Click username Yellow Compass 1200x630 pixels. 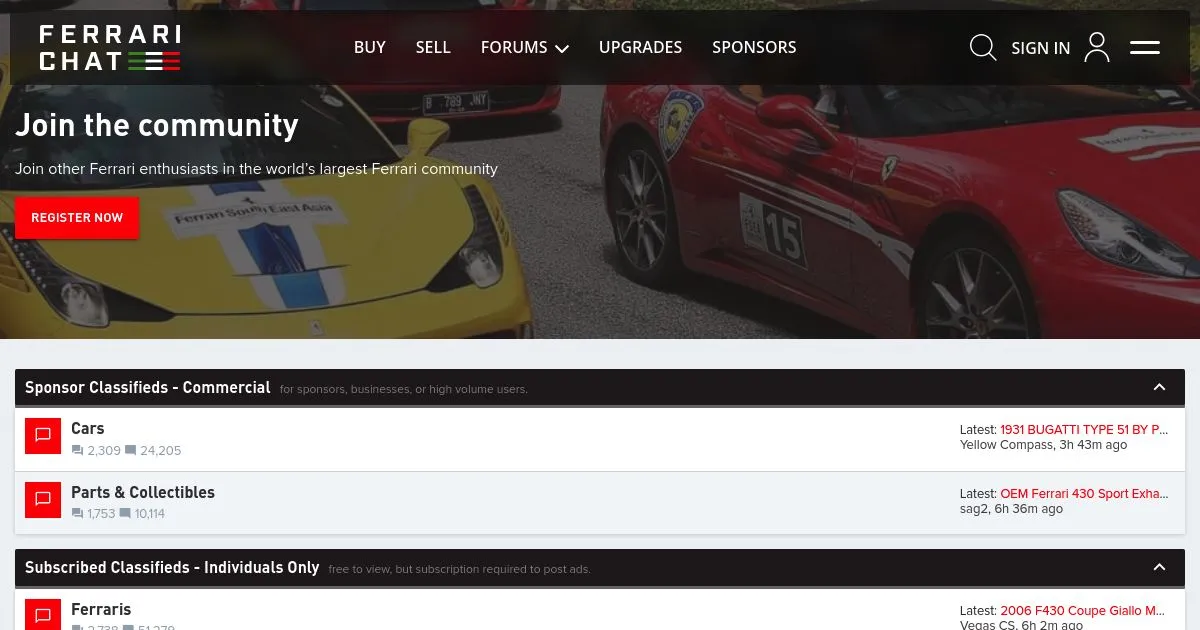pyautogui.click(x=1006, y=445)
